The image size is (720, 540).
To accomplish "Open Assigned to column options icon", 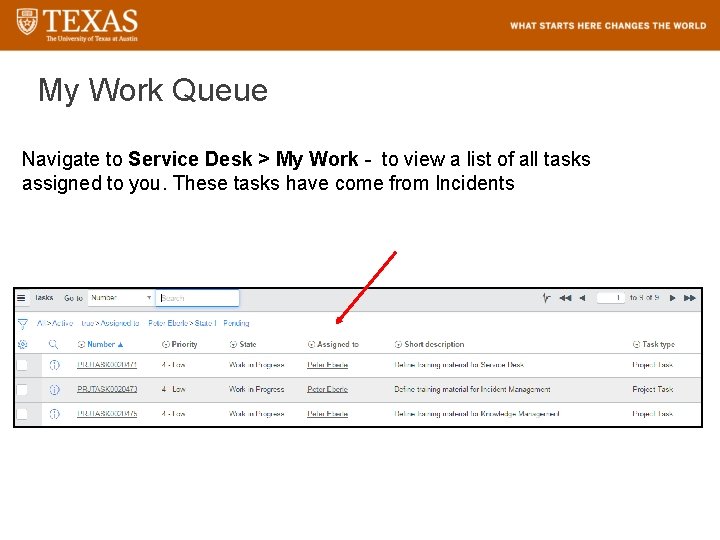I will coord(311,344).
